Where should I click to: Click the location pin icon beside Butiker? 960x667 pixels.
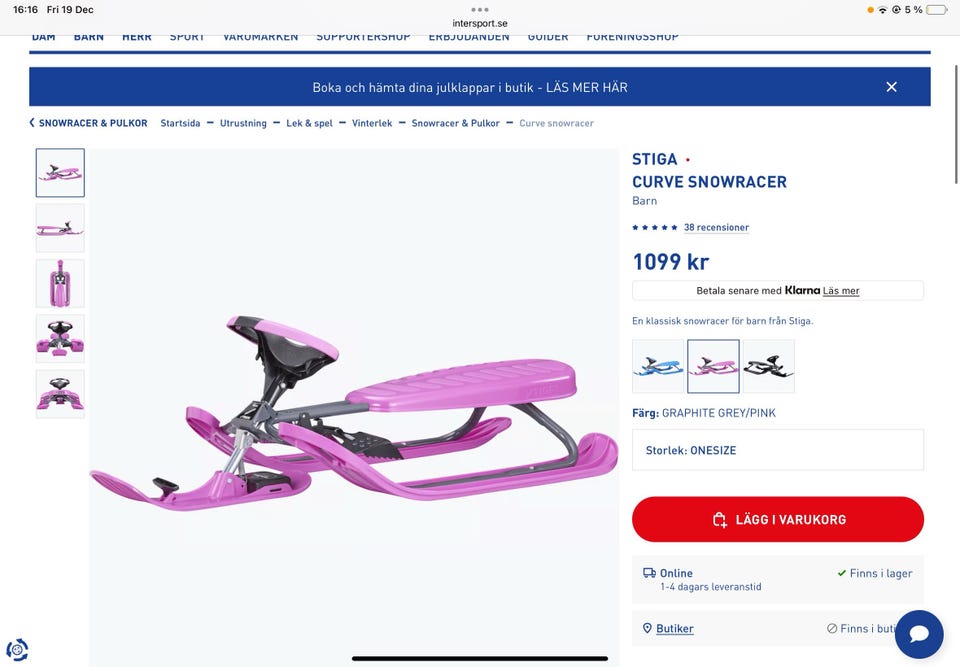(x=647, y=628)
